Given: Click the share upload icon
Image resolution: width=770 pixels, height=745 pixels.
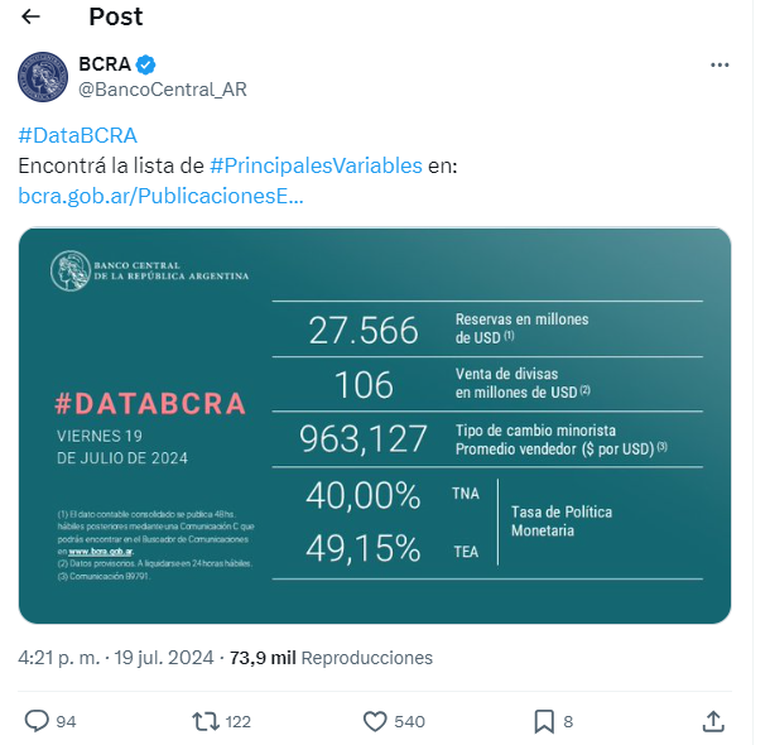Looking at the screenshot, I should (x=713, y=720).
